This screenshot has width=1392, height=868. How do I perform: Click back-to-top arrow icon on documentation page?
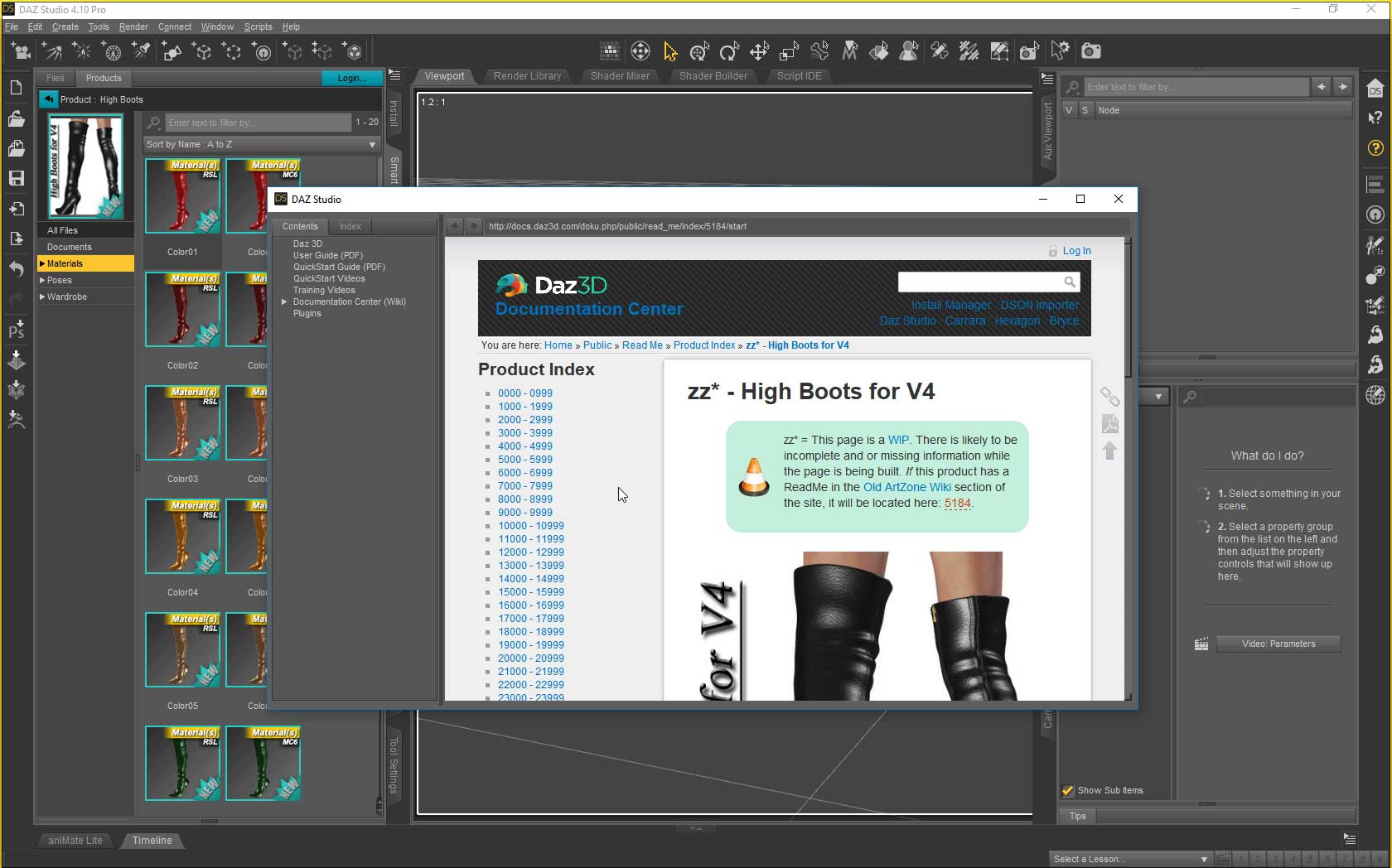(x=1110, y=451)
